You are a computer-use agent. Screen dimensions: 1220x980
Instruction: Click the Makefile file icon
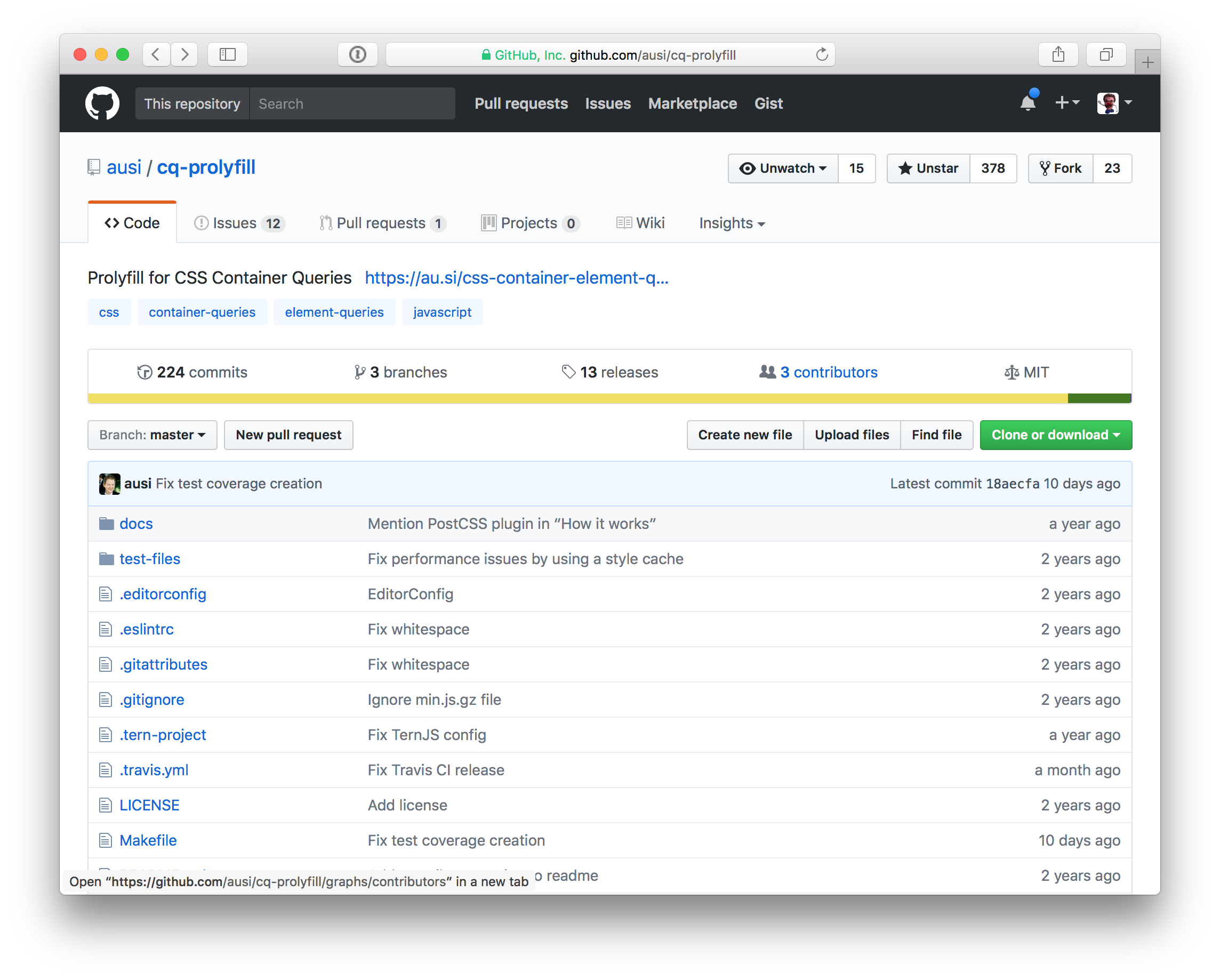pos(105,840)
